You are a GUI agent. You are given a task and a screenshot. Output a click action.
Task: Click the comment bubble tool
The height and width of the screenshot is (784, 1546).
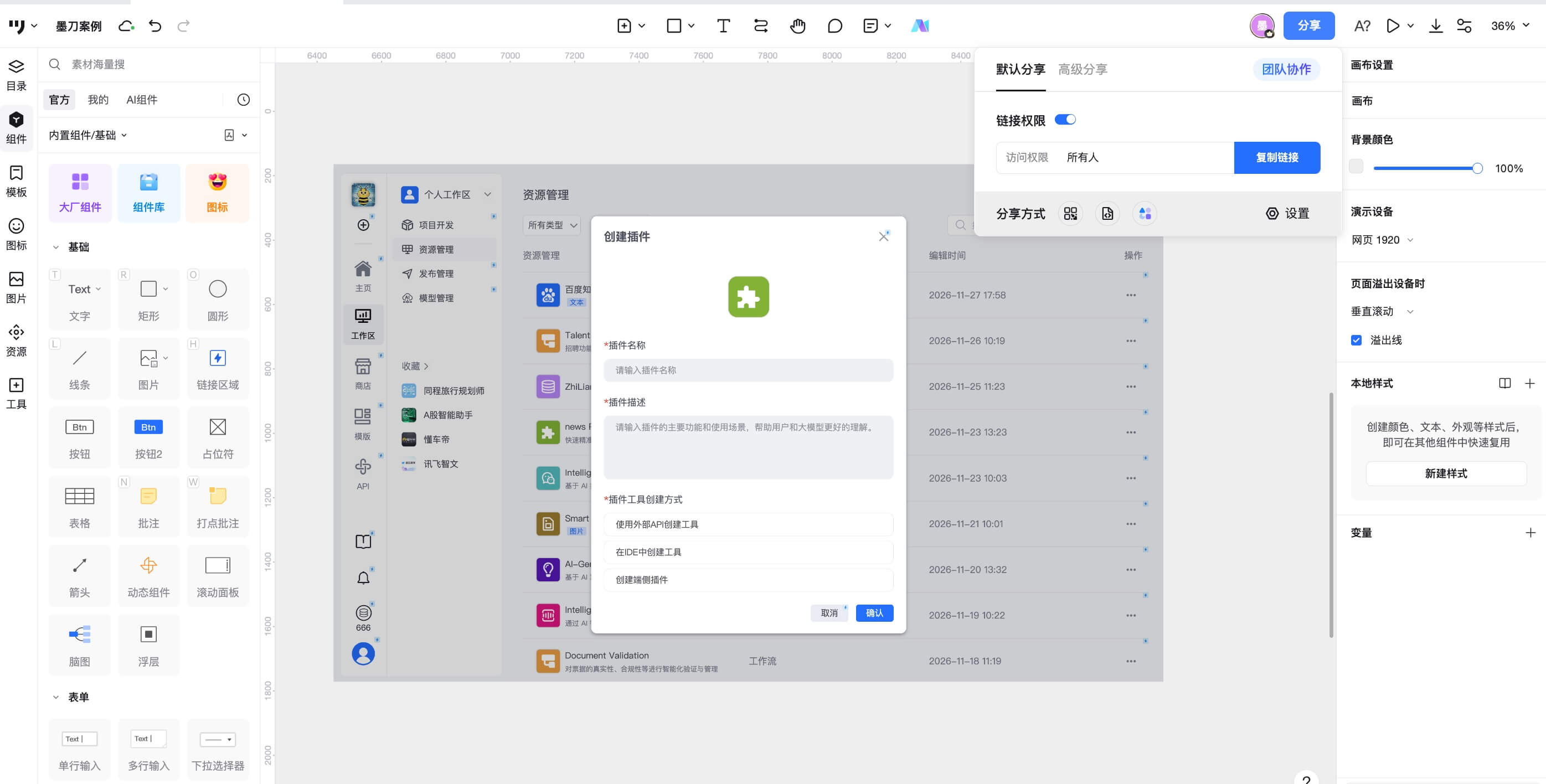(834, 26)
